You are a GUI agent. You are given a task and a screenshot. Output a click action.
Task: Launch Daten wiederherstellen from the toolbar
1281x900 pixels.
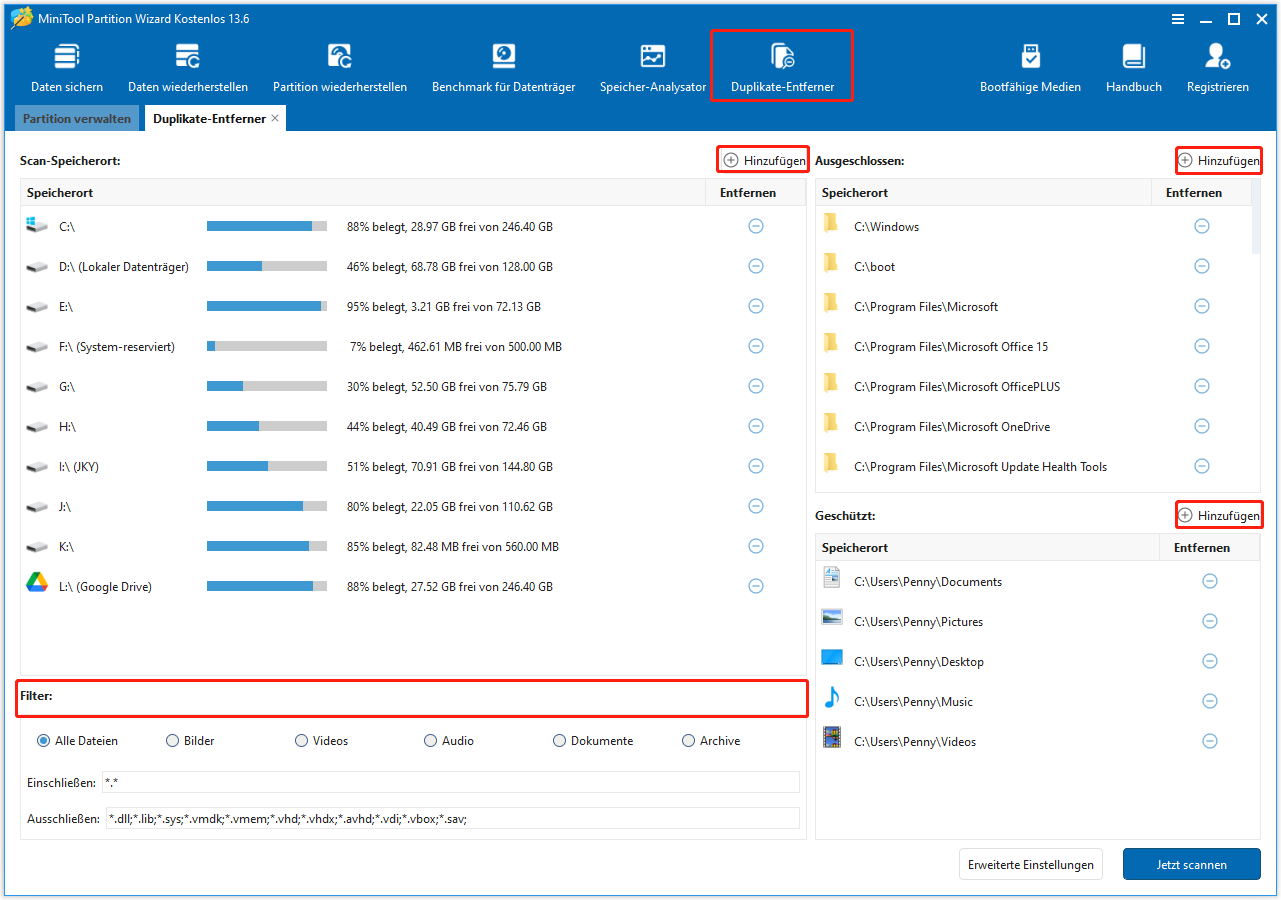click(x=188, y=68)
